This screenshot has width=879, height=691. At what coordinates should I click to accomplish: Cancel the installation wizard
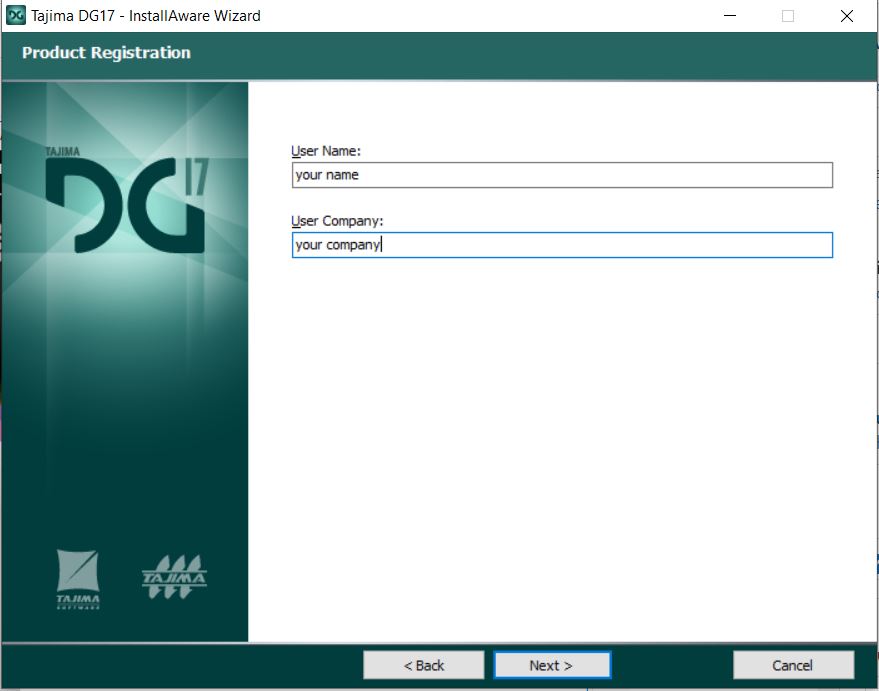793,665
